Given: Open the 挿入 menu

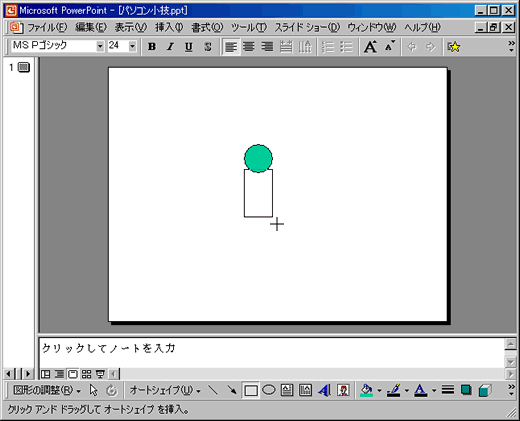Looking at the screenshot, I should 169,27.
